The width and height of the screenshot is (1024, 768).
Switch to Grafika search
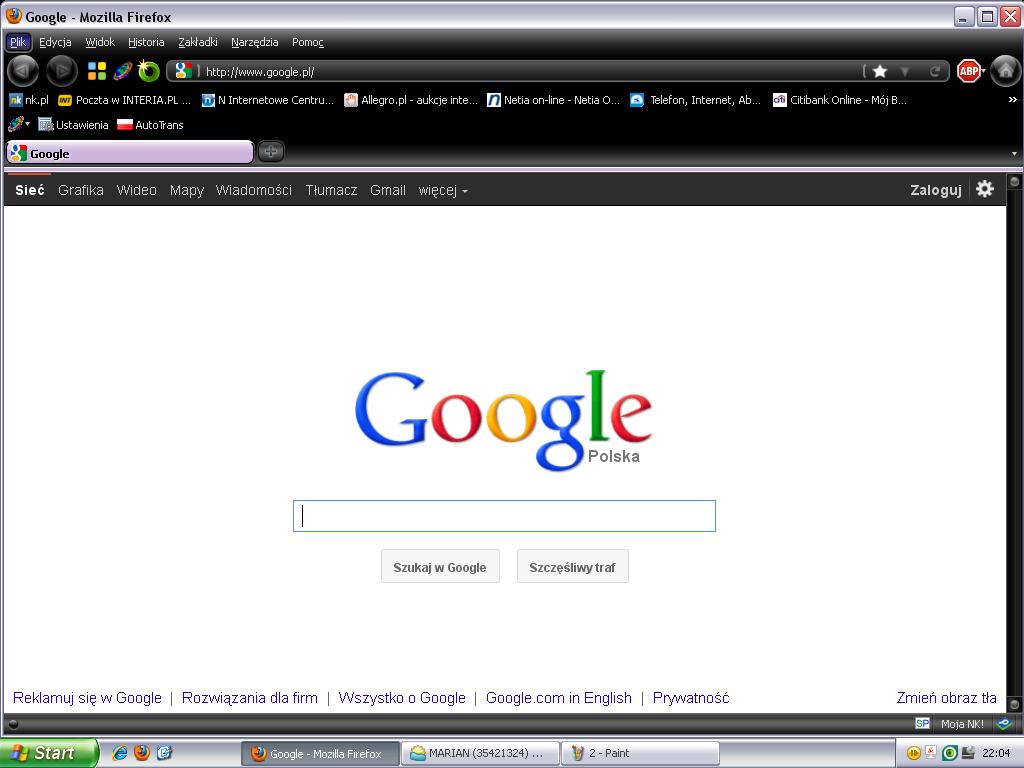[x=80, y=190]
